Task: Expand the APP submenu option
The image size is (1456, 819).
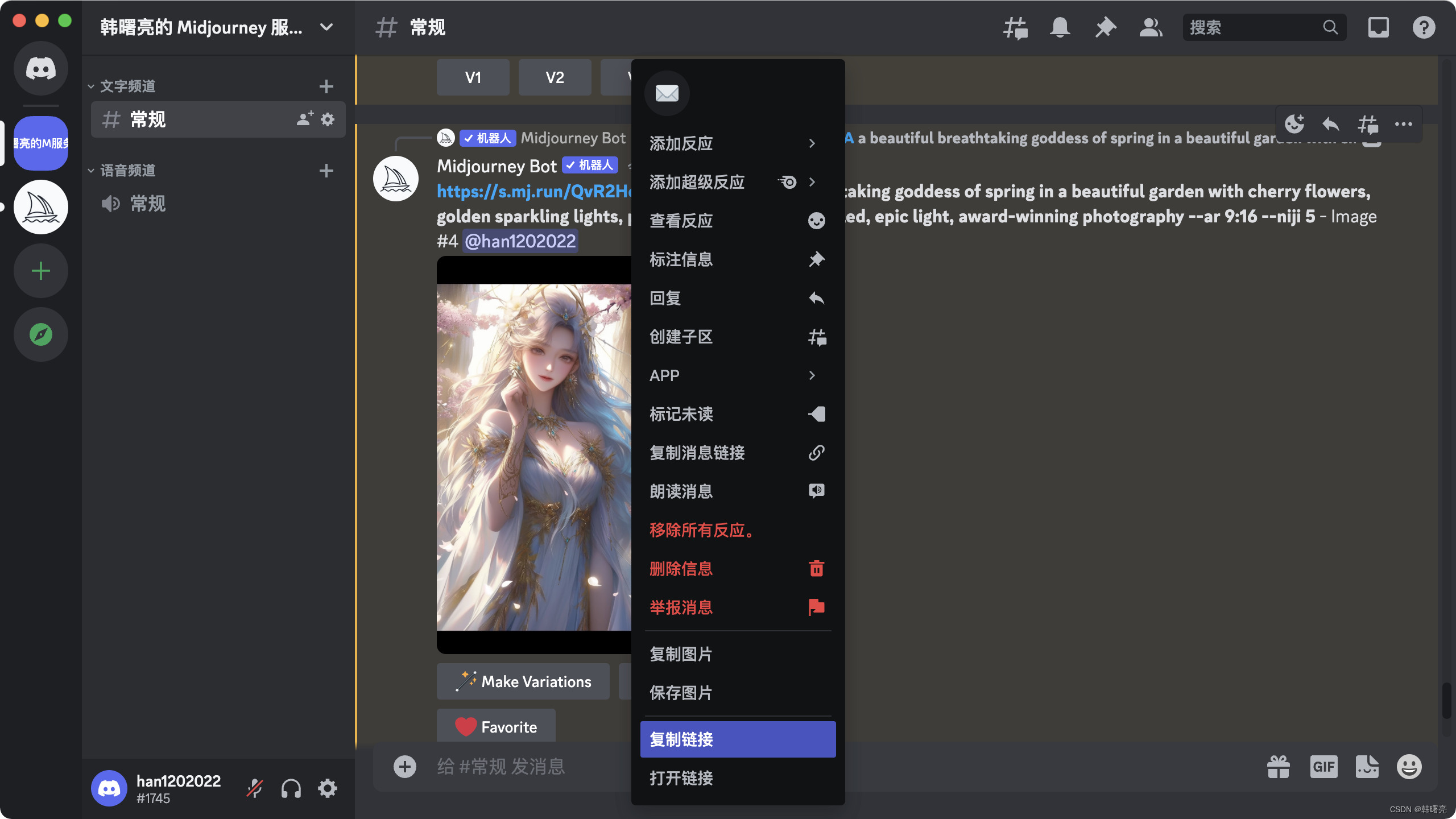Action: [737, 375]
